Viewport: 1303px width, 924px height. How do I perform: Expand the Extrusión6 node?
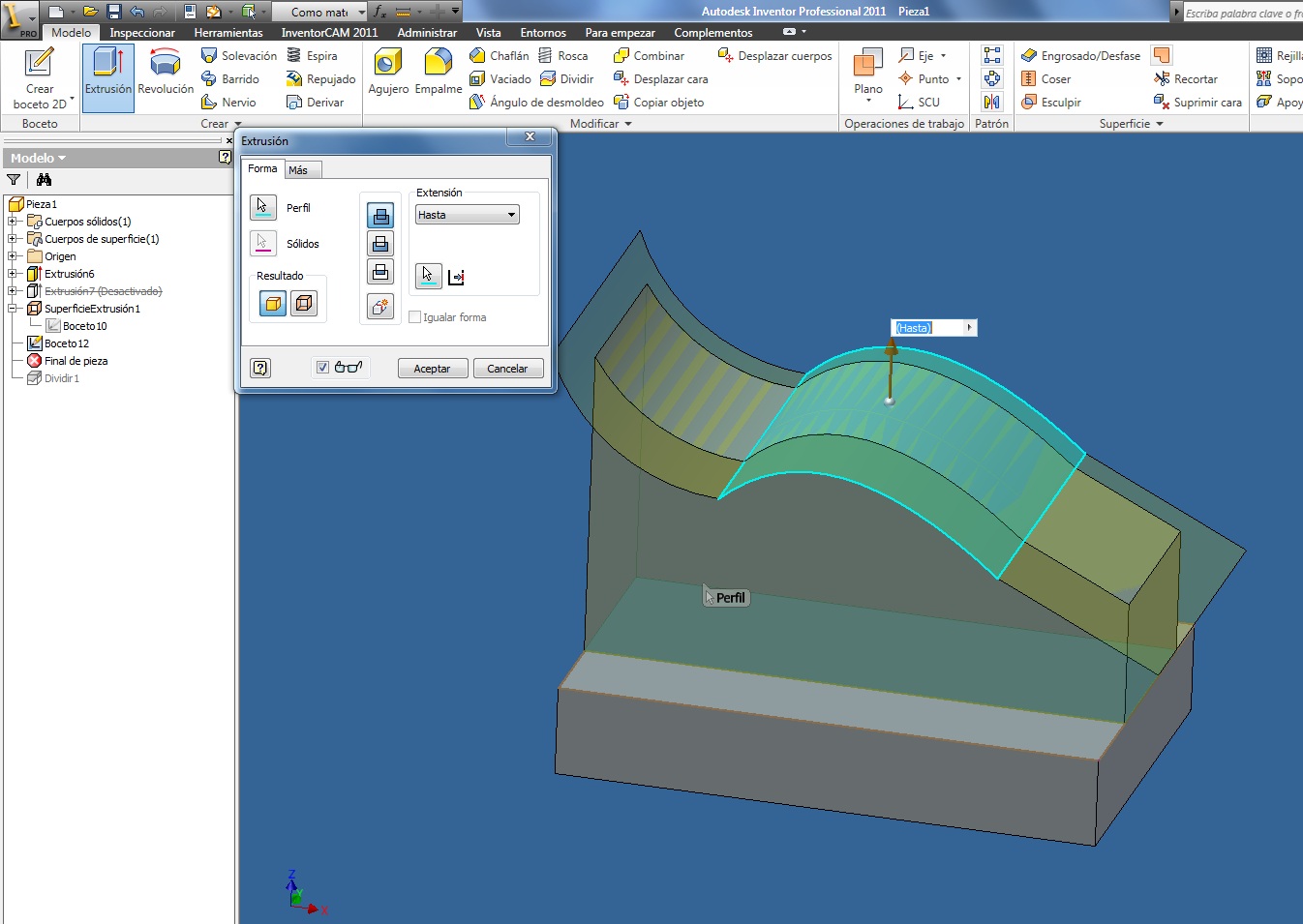(x=14, y=274)
